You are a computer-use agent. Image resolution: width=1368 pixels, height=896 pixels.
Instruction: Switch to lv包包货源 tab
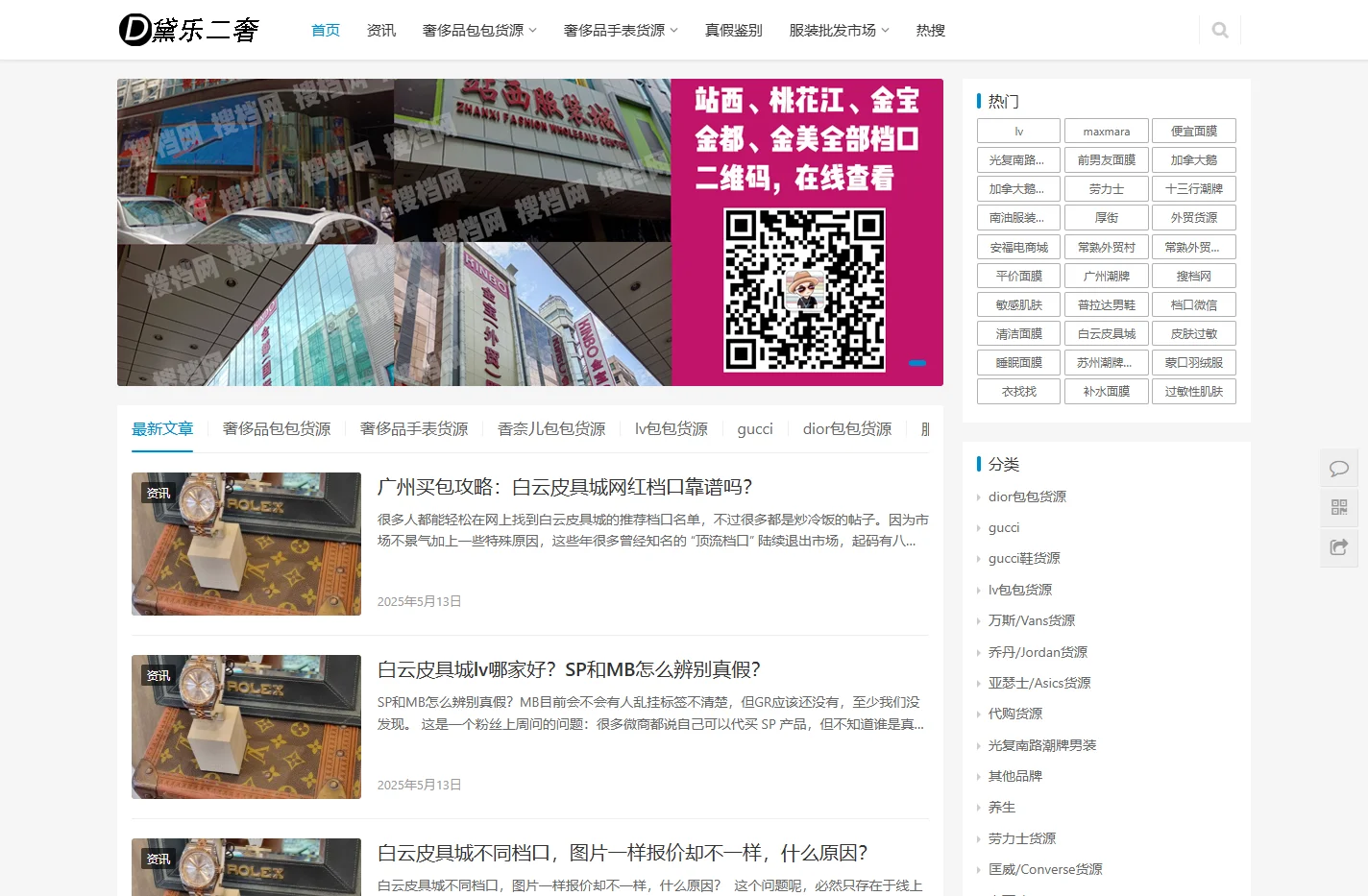pos(672,428)
